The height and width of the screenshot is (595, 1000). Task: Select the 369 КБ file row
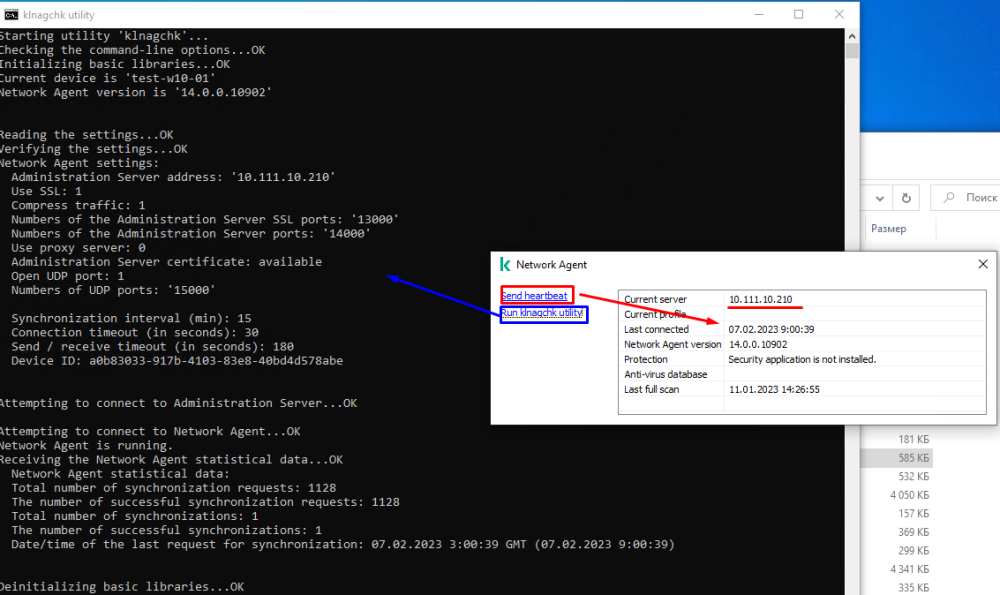coord(897,532)
